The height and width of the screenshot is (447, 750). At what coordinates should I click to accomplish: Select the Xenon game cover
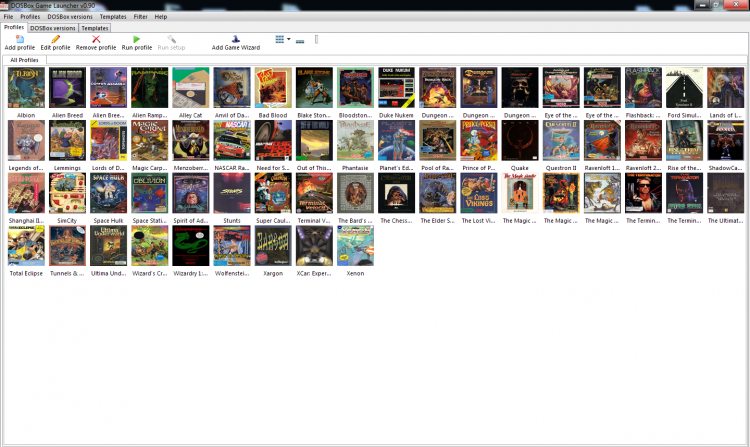click(355, 246)
